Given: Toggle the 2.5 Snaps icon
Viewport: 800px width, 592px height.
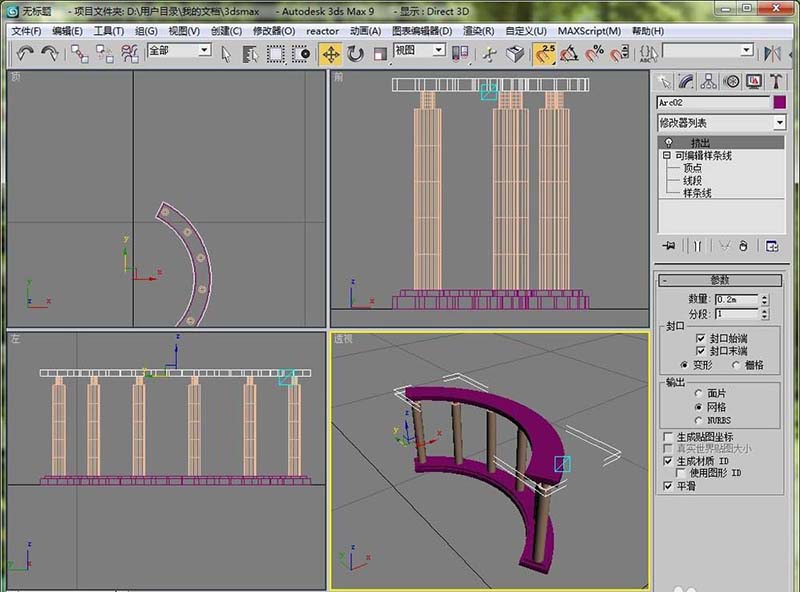Looking at the screenshot, I should [x=545, y=53].
